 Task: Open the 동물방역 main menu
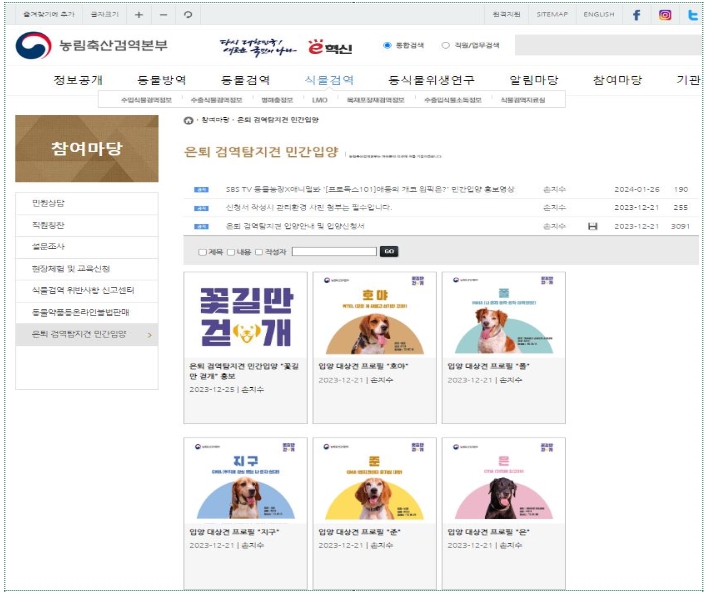pyautogui.click(x=161, y=80)
